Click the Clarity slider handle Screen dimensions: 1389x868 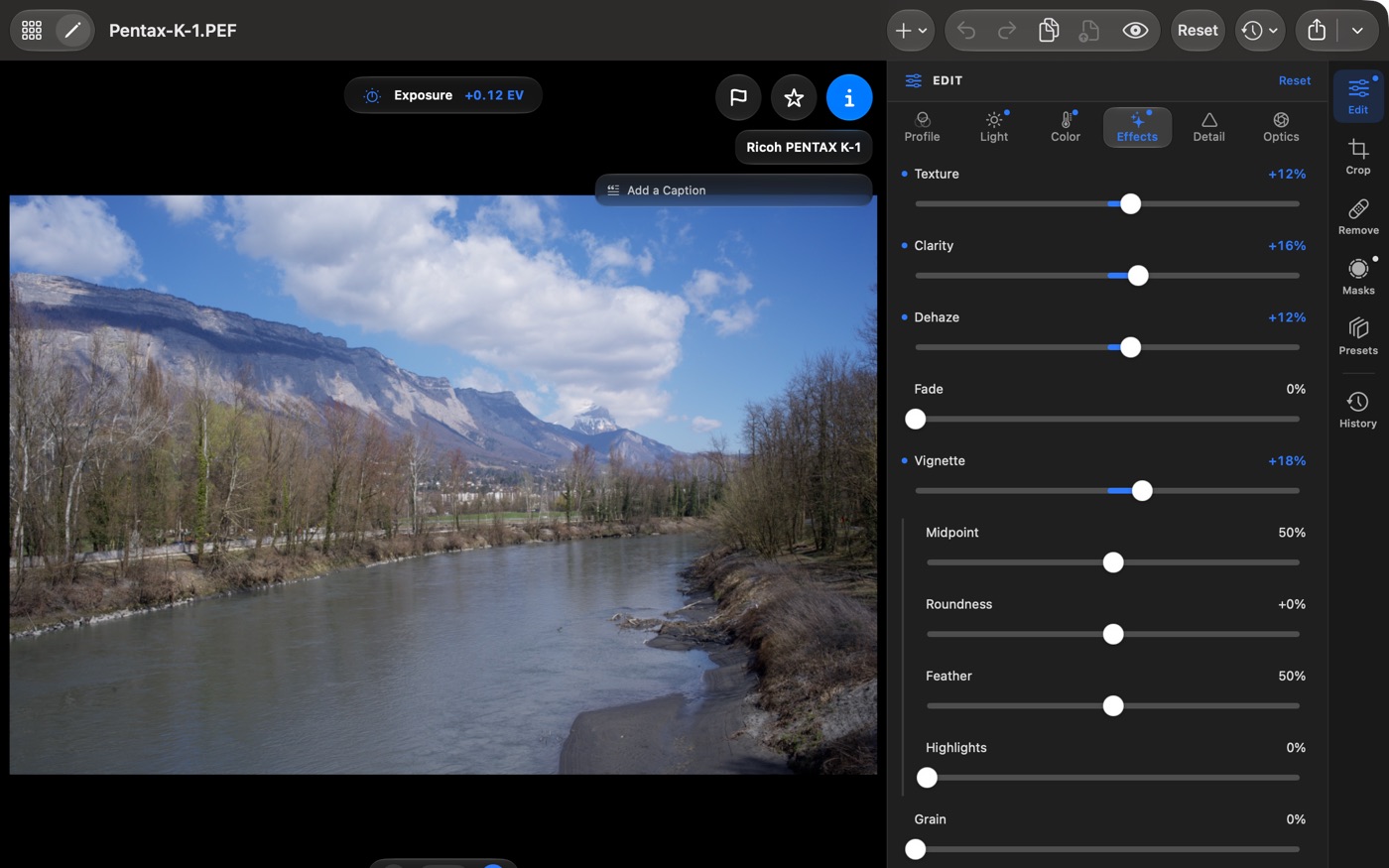tap(1138, 276)
